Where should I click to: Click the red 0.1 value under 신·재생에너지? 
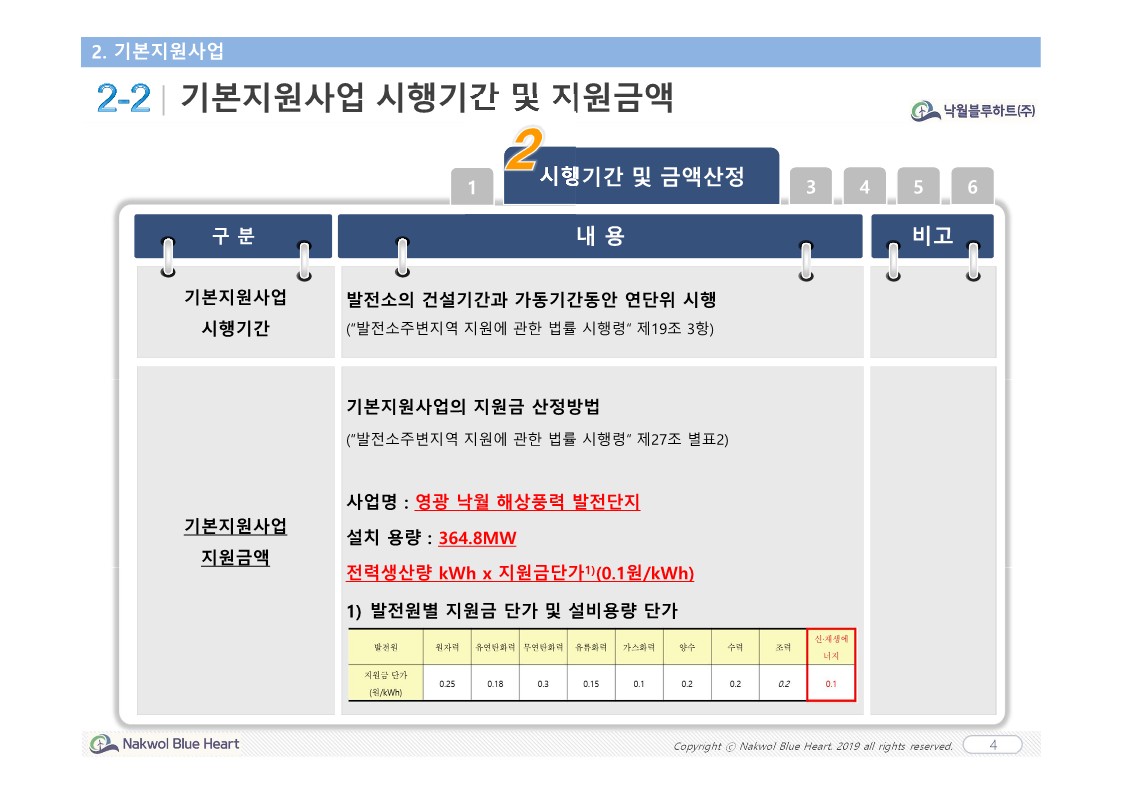pos(831,684)
